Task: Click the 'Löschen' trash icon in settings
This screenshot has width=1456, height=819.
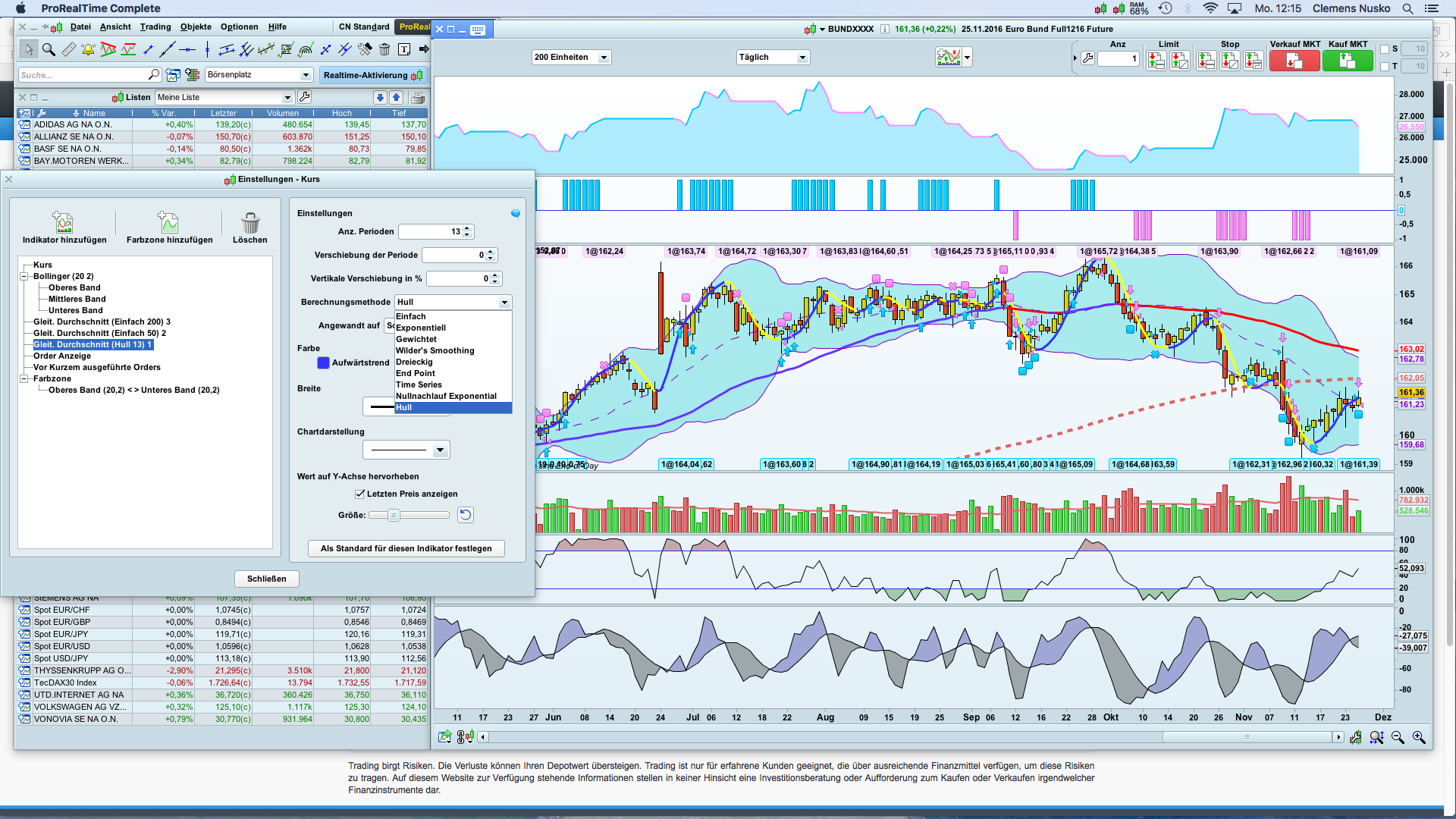Action: coord(250,223)
